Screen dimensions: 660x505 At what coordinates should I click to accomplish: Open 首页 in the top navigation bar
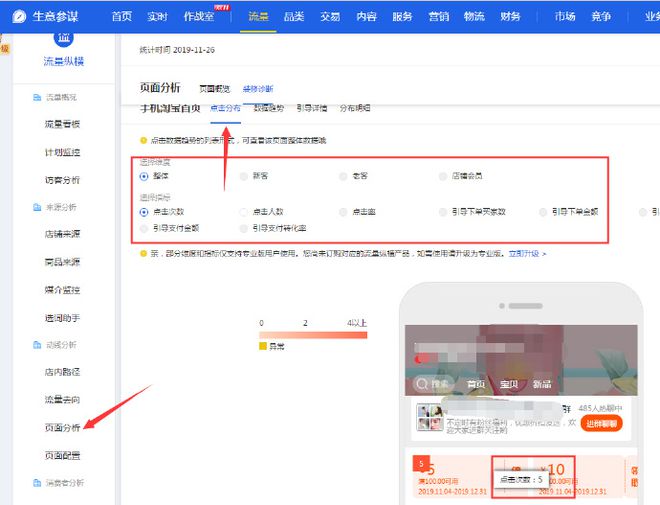tap(122, 17)
